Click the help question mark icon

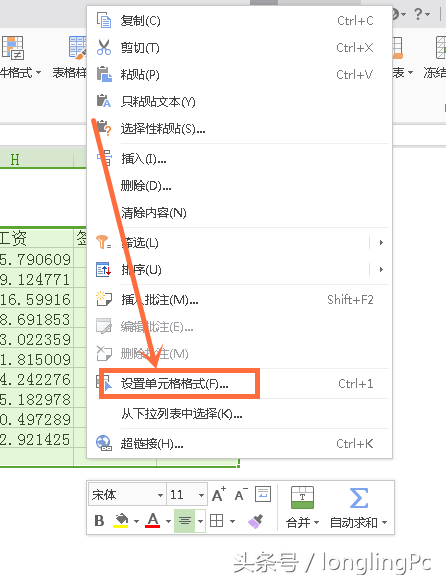click(418, 15)
